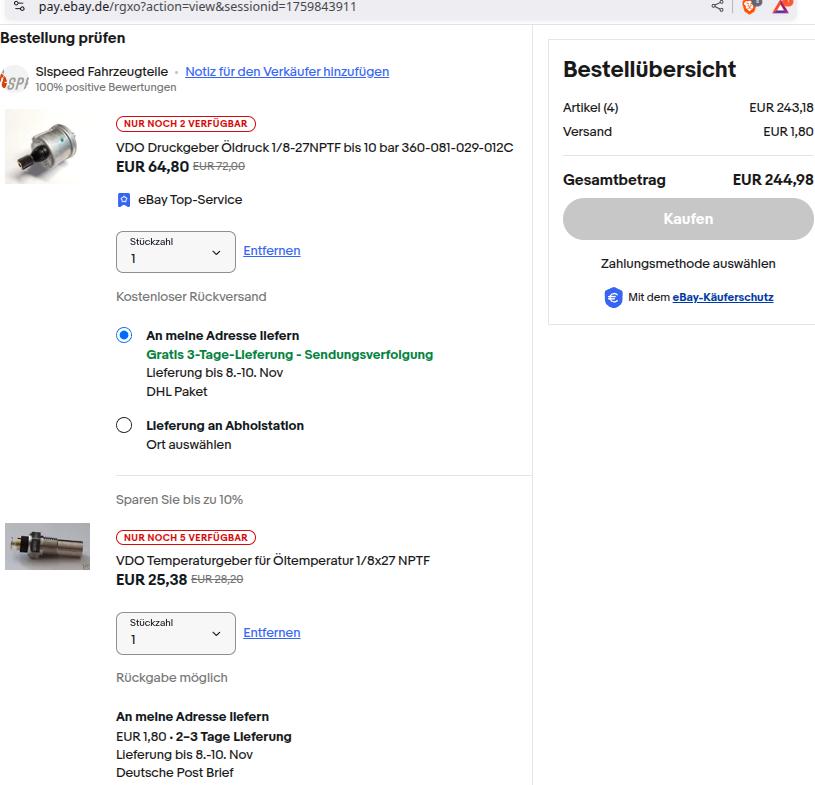Viewport: 815px width, 785px height.
Task: Click the site settings icon in address bar
Action: click(16, 7)
